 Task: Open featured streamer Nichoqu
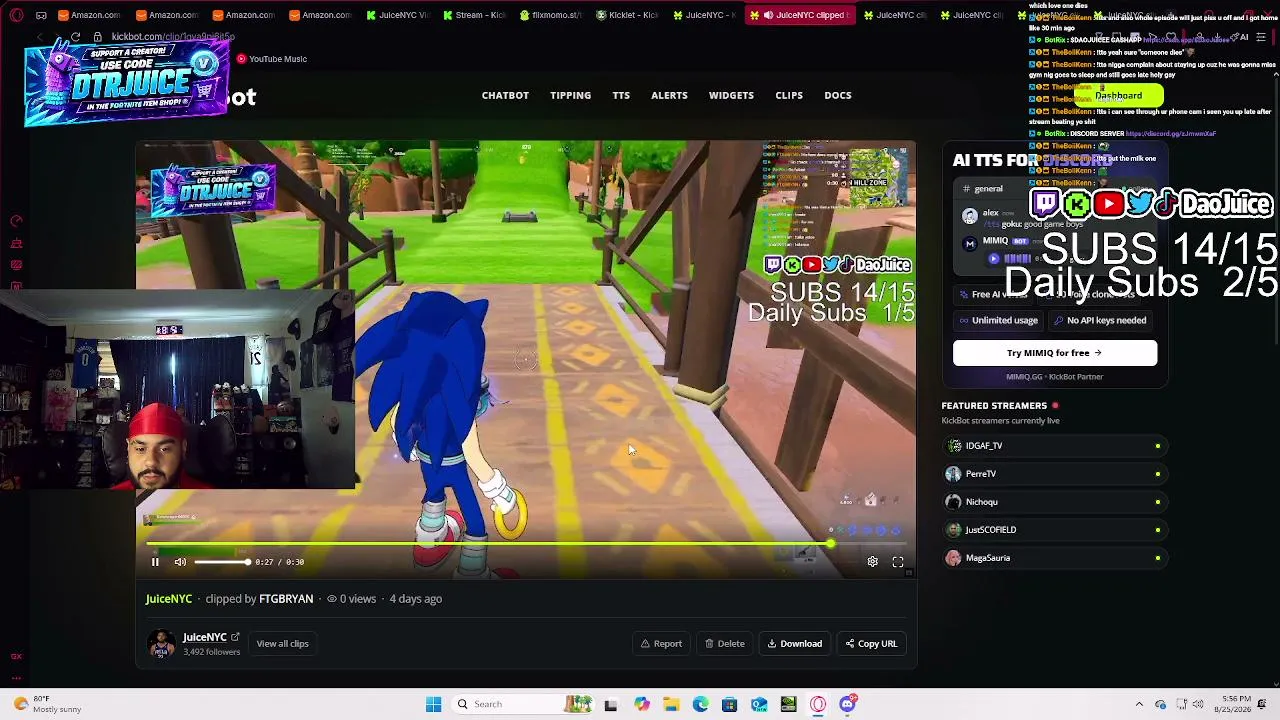[1055, 502]
